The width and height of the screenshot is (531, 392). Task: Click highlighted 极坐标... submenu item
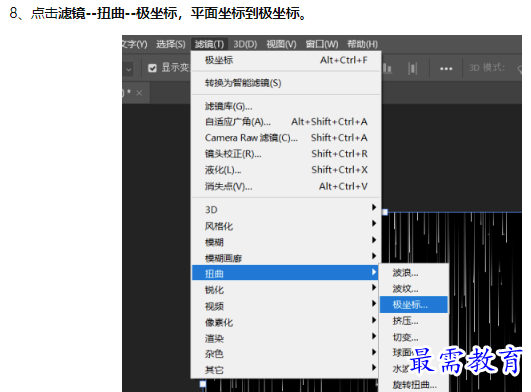pyautogui.click(x=414, y=305)
